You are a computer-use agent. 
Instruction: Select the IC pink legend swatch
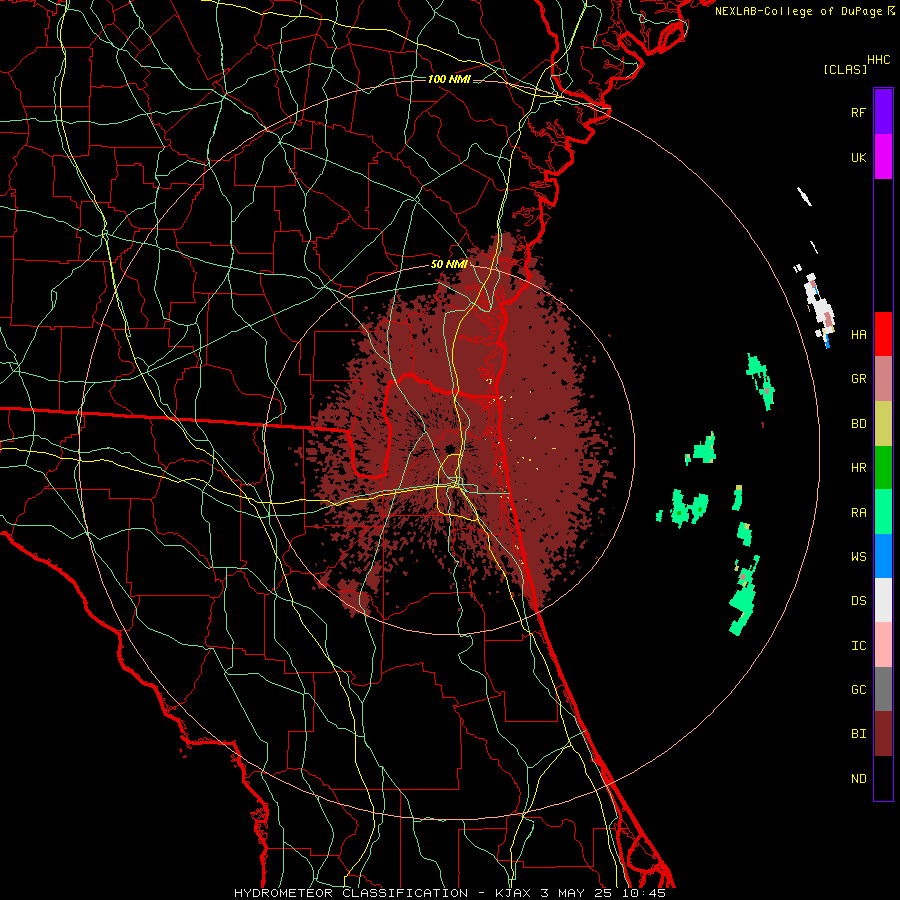tap(883, 645)
